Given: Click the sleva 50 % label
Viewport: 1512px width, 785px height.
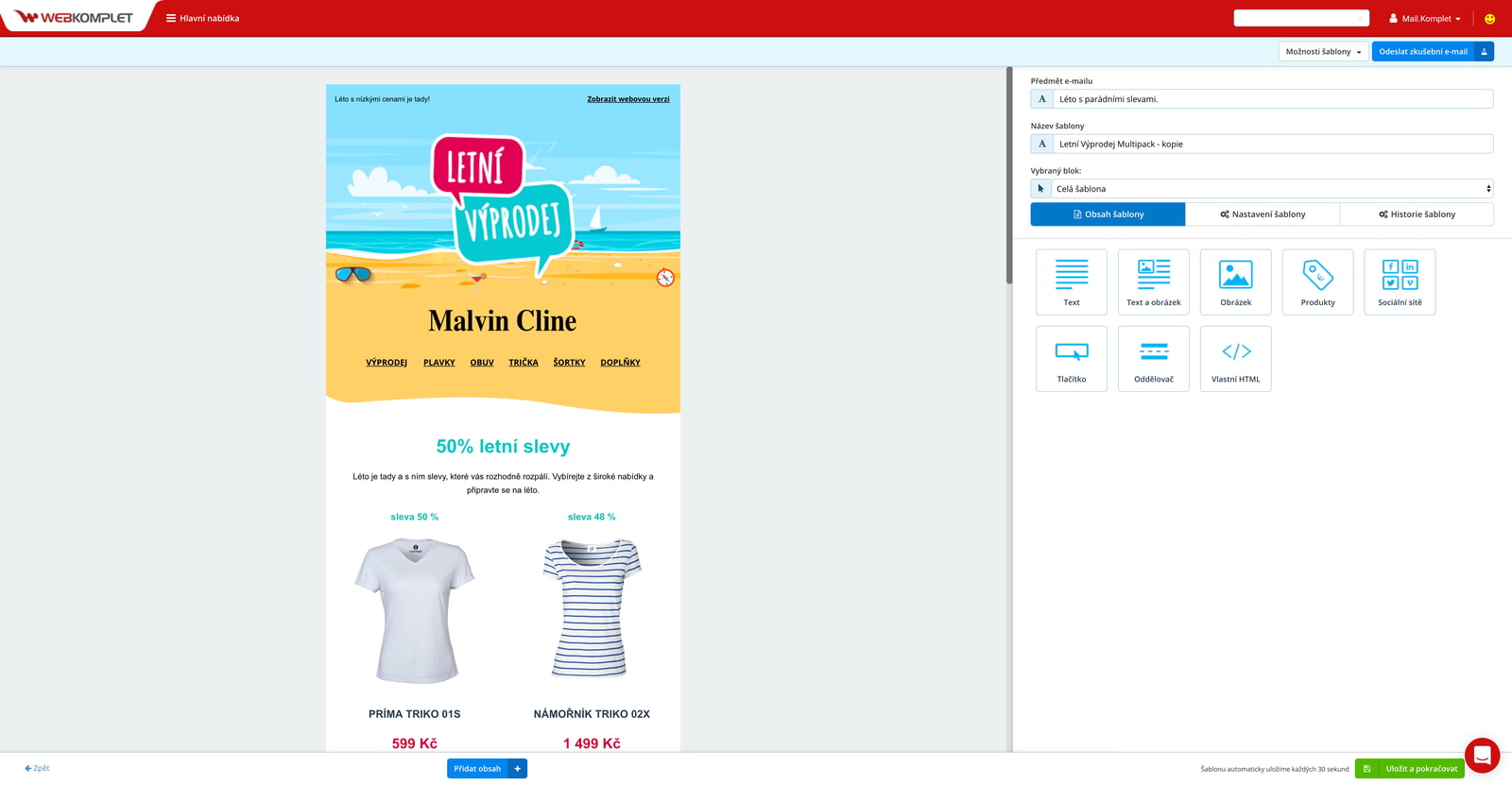Looking at the screenshot, I should coord(415,517).
